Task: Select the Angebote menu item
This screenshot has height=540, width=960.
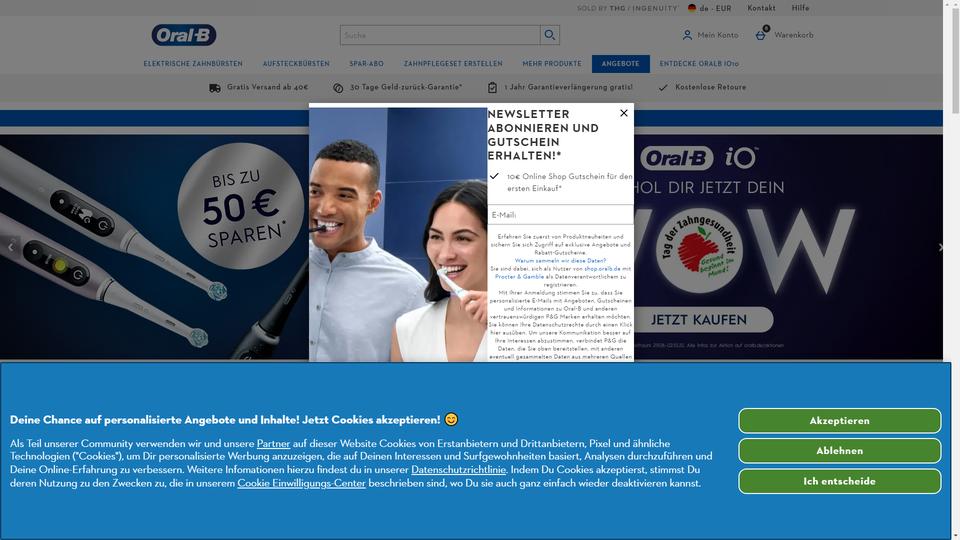Action: 620,64
